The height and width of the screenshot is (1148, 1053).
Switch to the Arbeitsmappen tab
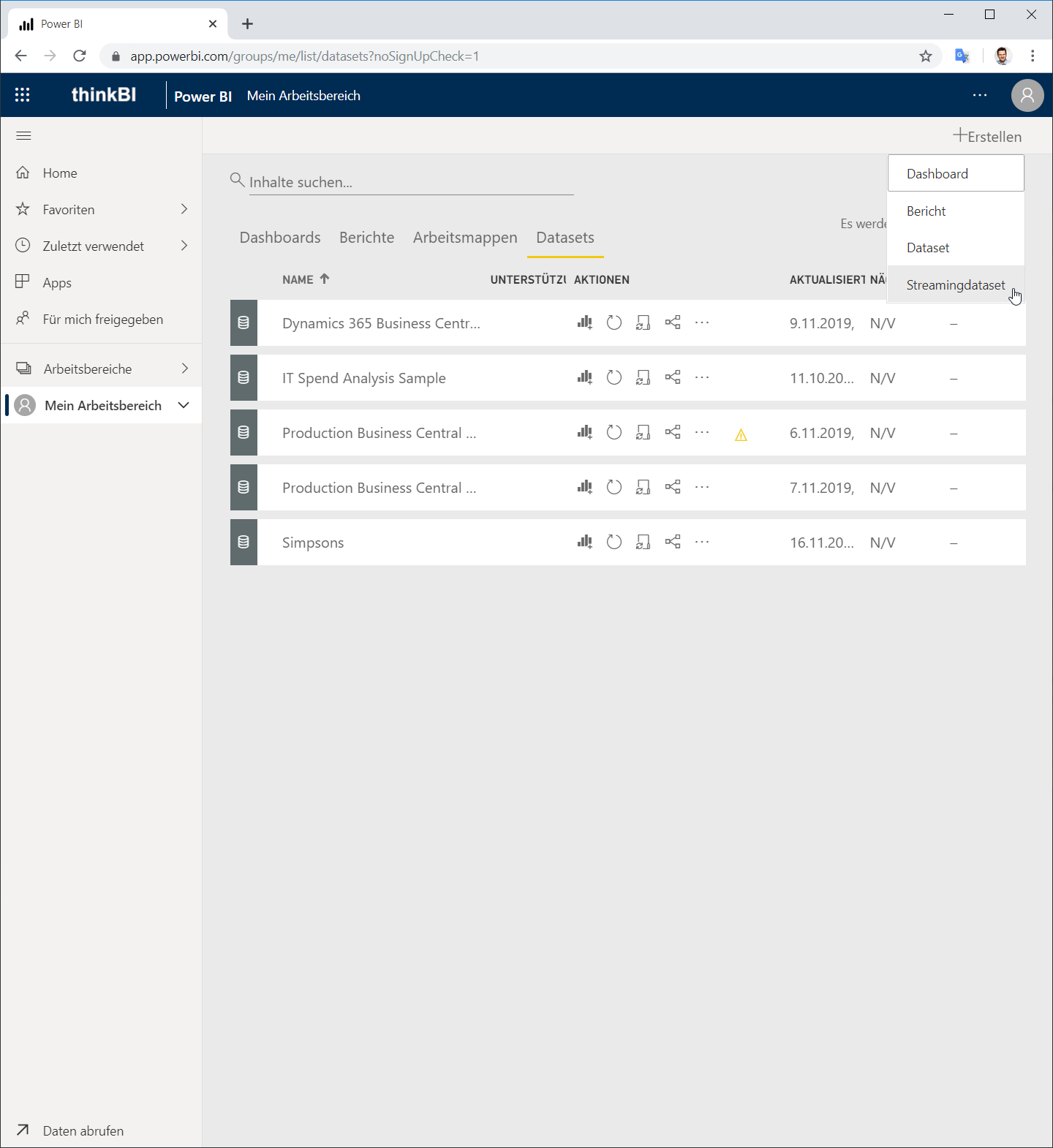click(465, 238)
